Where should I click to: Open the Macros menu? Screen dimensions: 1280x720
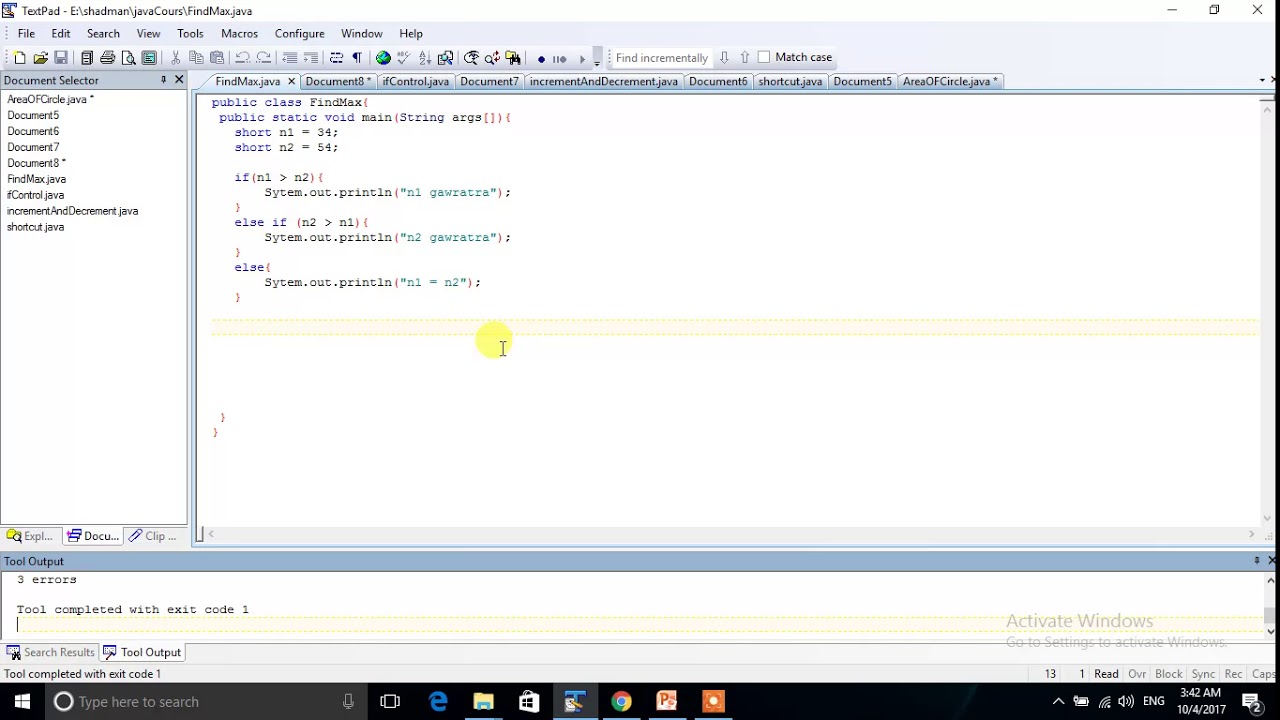coord(239,33)
